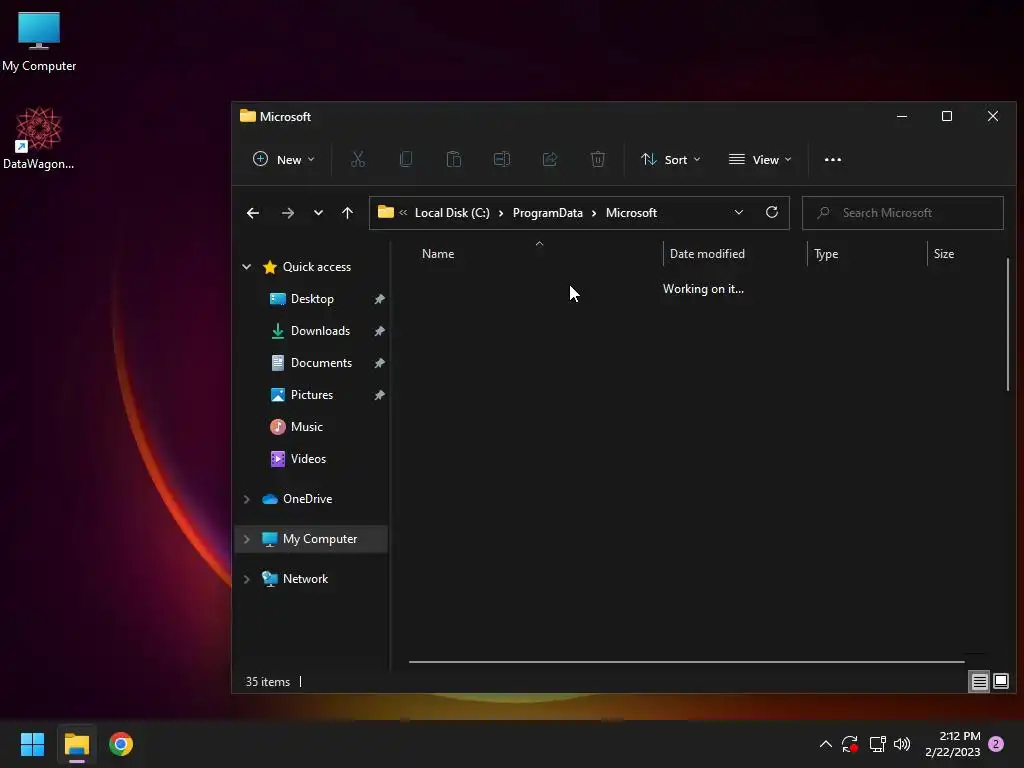Viewport: 1024px width, 768px height.
Task: Switch to details view layout icon
Action: click(x=979, y=682)
